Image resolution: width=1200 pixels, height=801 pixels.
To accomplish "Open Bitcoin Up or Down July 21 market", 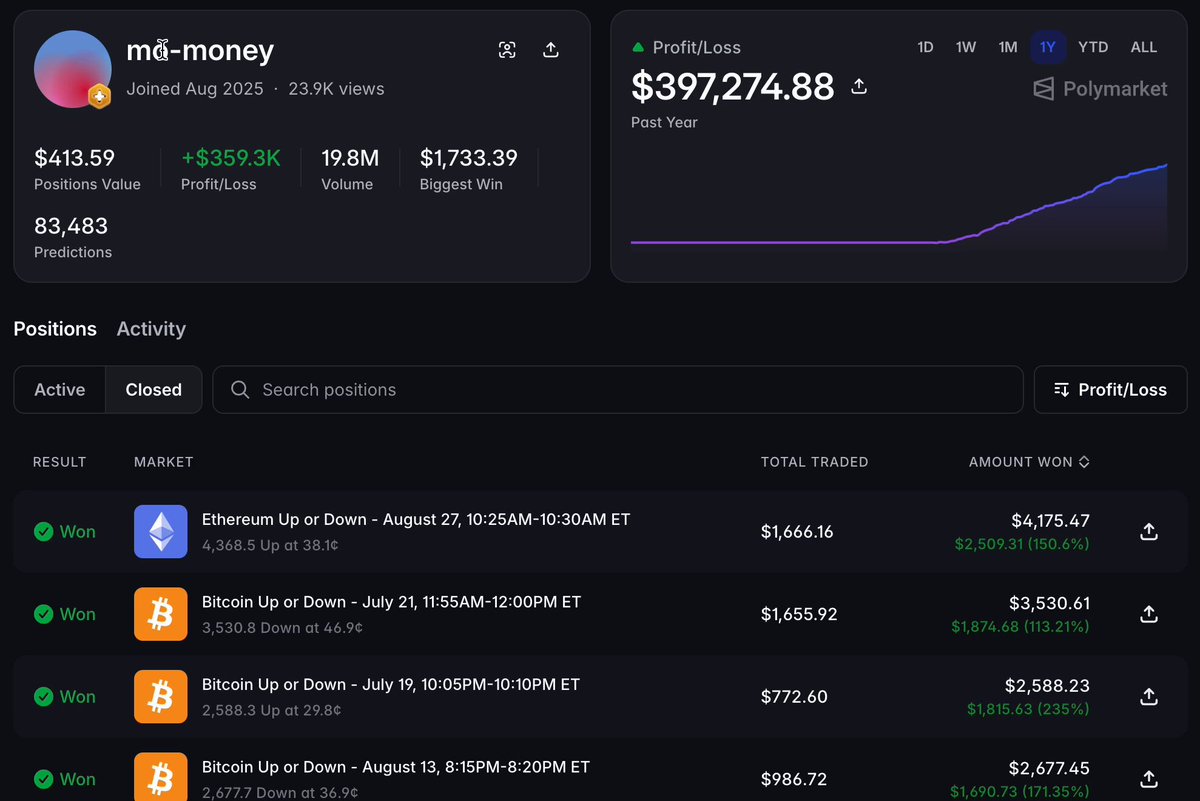I will tap(391, 602).
